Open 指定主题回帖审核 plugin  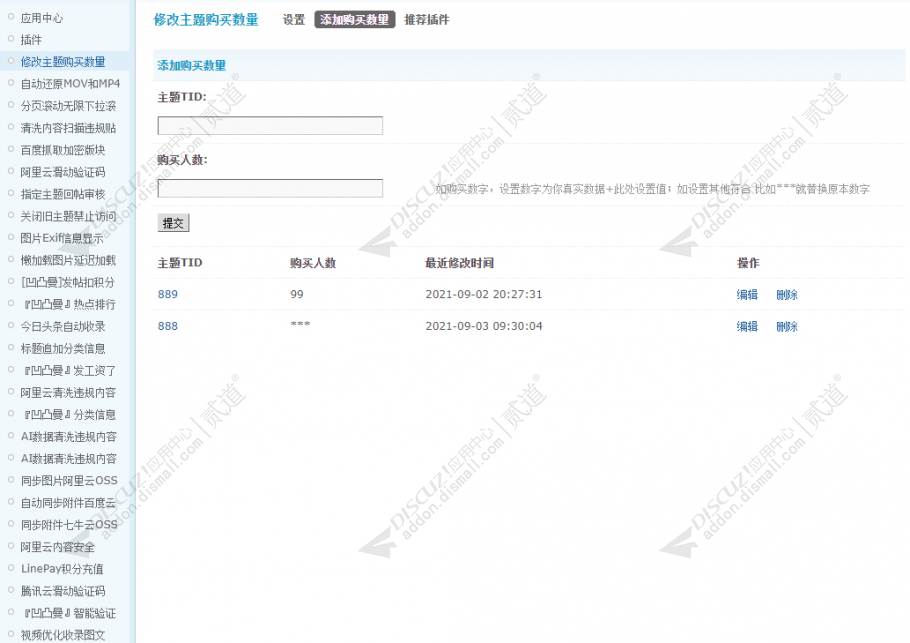63,194
